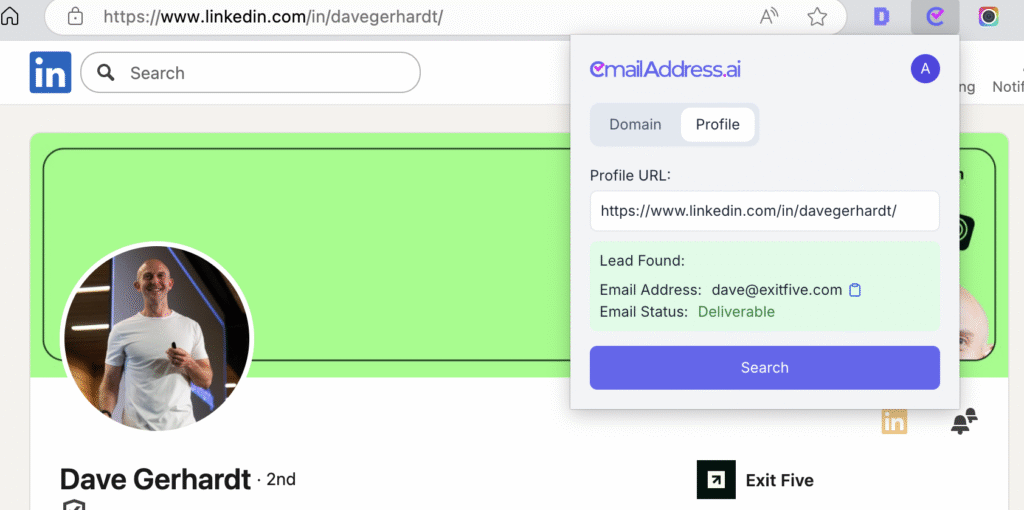
Task: Select the Profile tab
Action: coord(718,125)
